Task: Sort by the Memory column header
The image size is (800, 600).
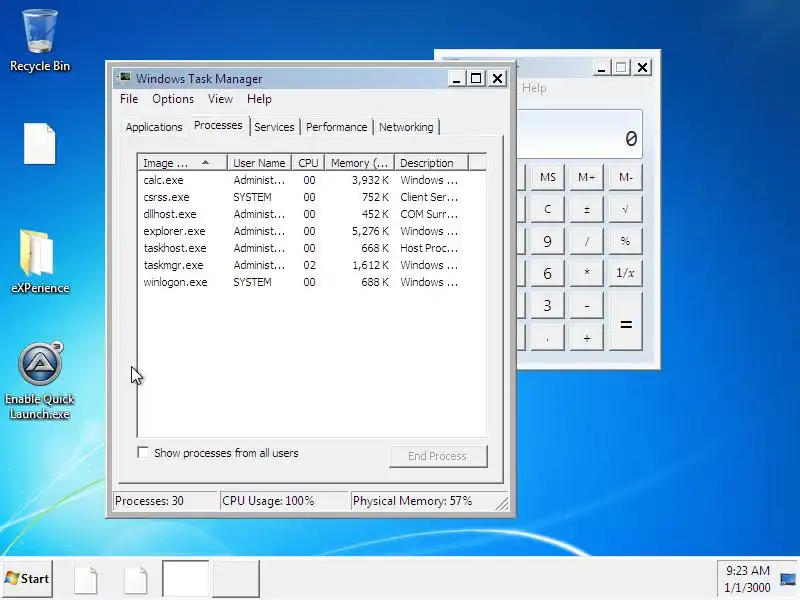Action: pyautogui.click(x=360, y=163)
